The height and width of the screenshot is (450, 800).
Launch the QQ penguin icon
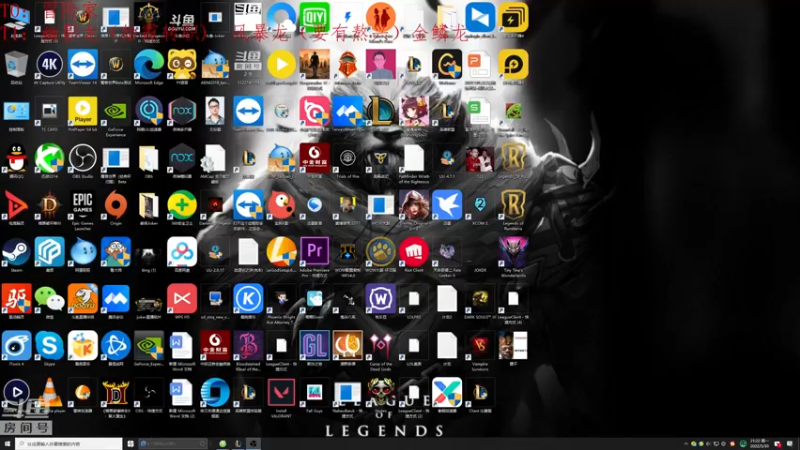point(16,158)
